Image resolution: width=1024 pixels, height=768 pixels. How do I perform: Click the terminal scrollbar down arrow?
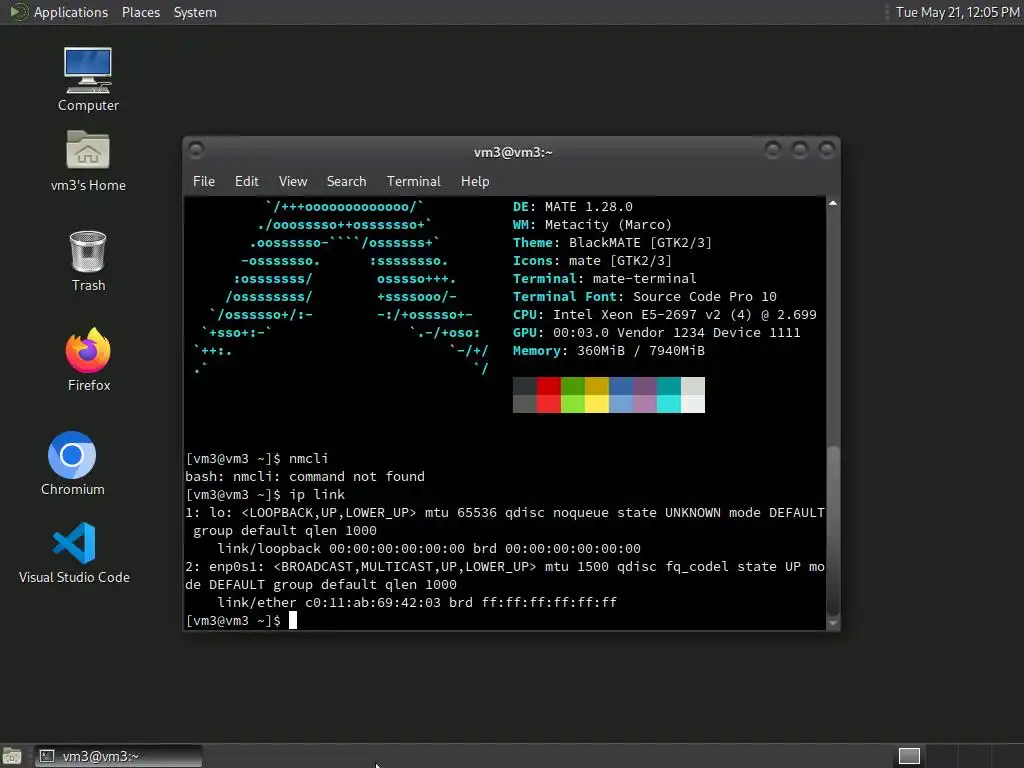833,623
